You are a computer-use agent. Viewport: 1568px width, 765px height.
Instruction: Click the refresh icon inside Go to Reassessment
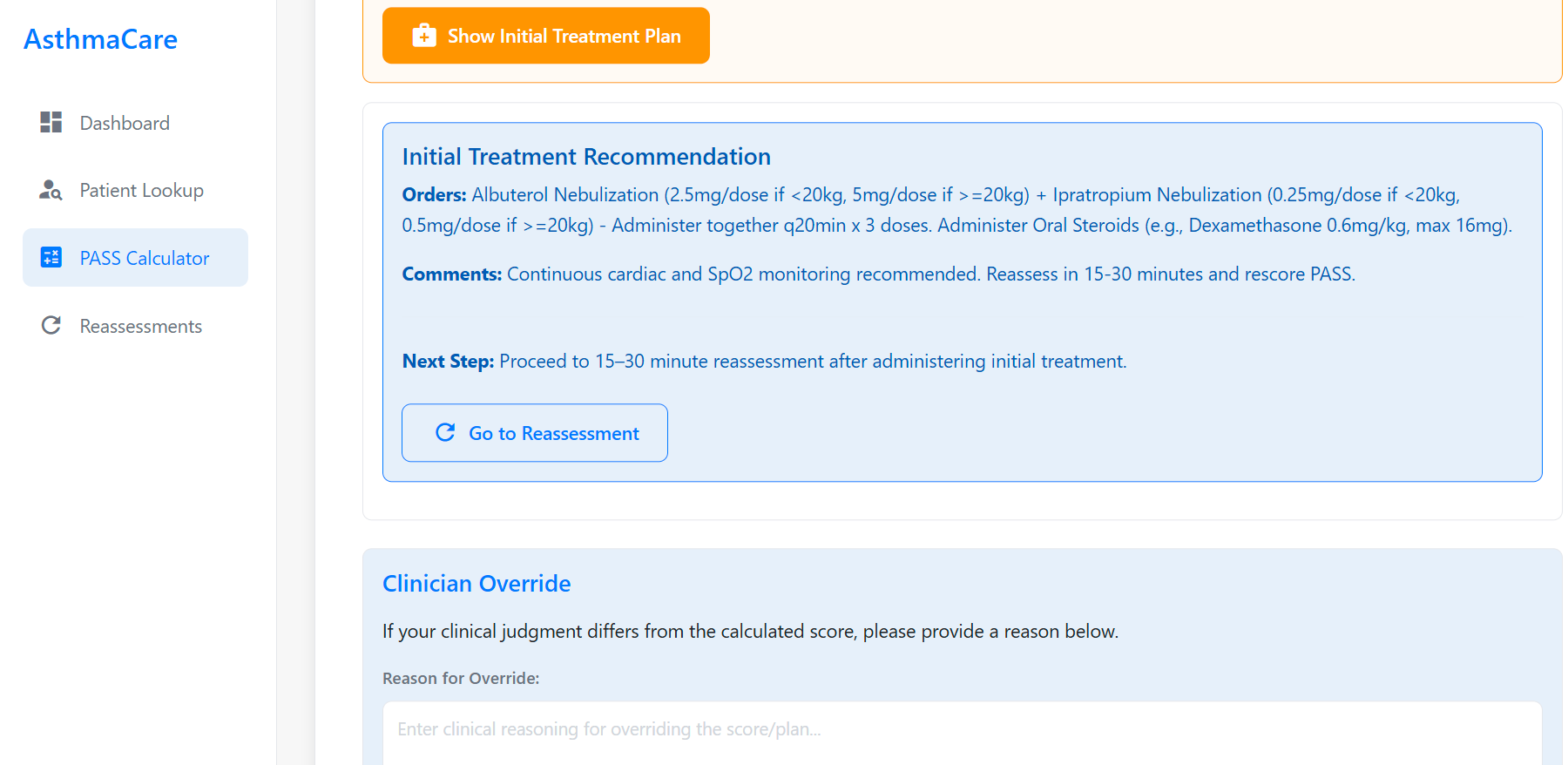(446, 432)
